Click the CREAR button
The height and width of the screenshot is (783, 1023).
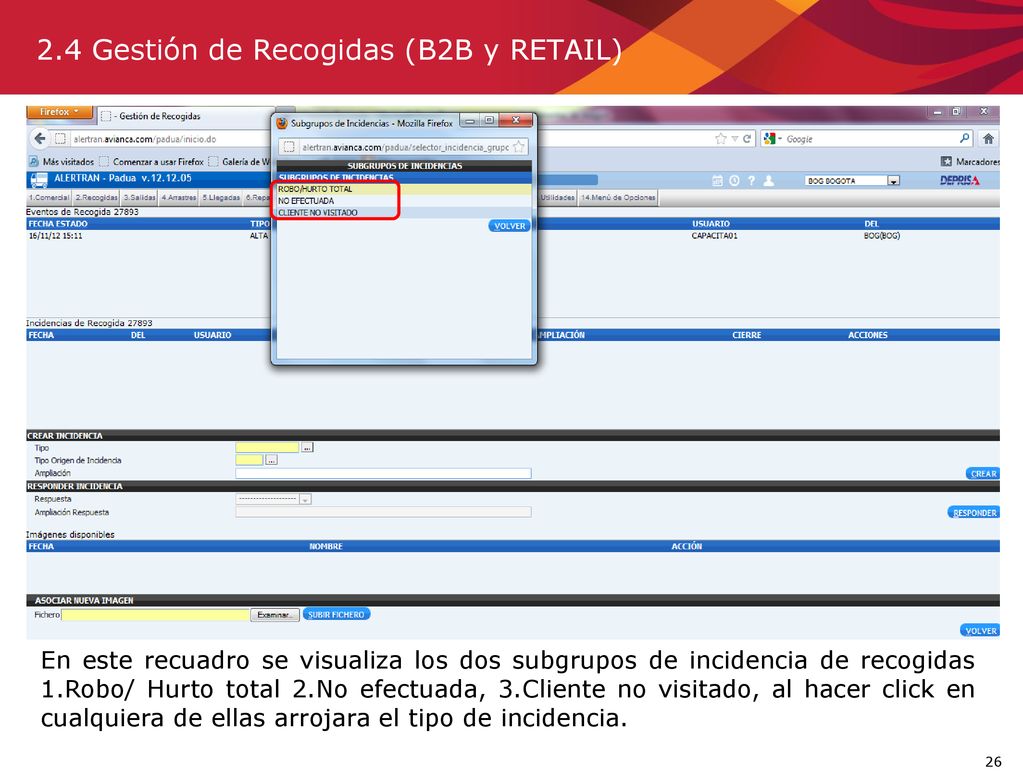pos(983,474)
